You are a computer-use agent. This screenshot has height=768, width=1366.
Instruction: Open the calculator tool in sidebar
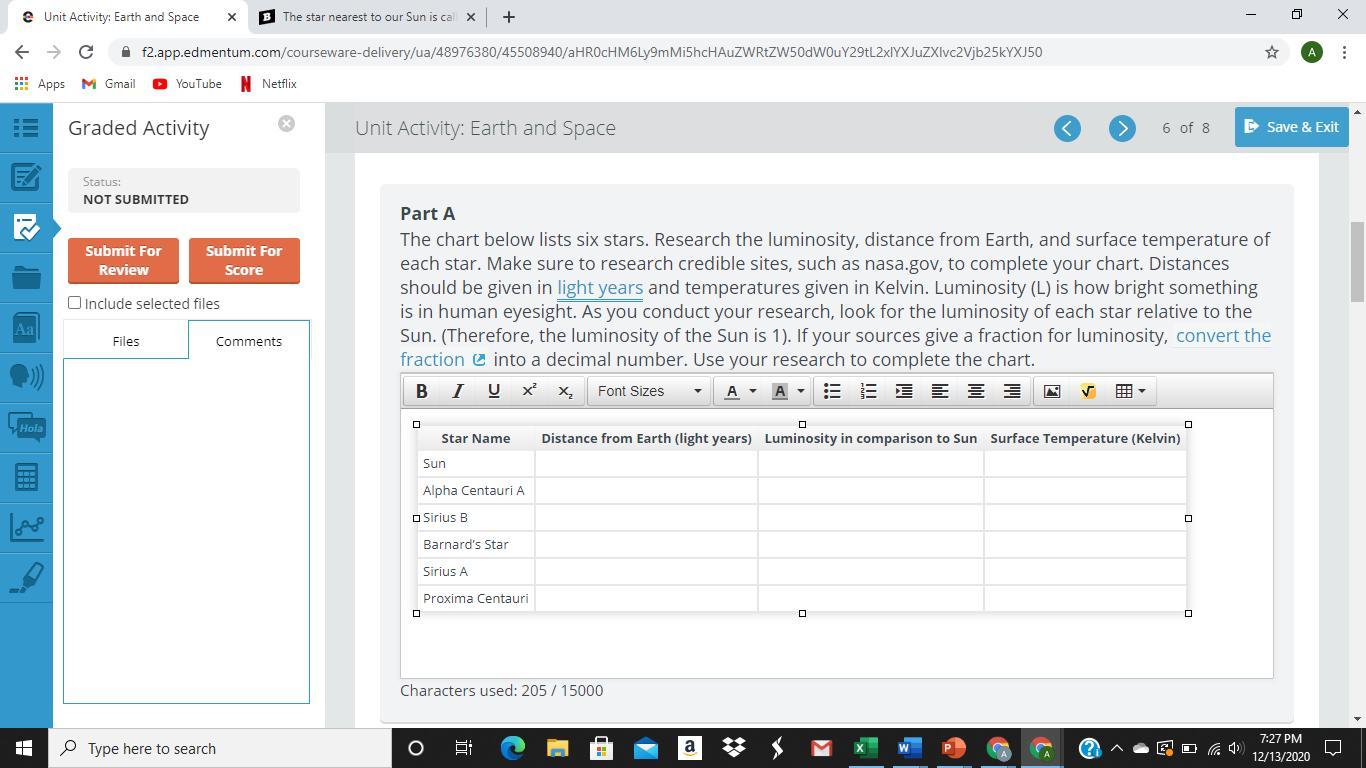[26, 477]
